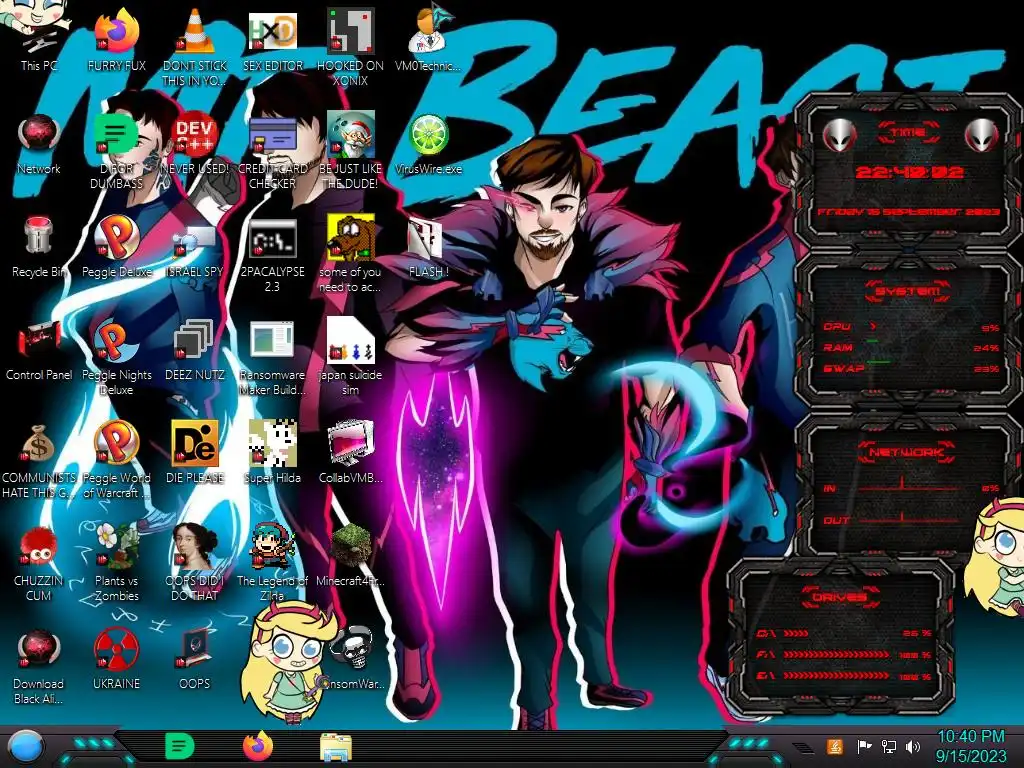1024x768 pixels.
Task: Select the VLC cone icon labeled DONT STICK THIS
Action: [195, 46]
